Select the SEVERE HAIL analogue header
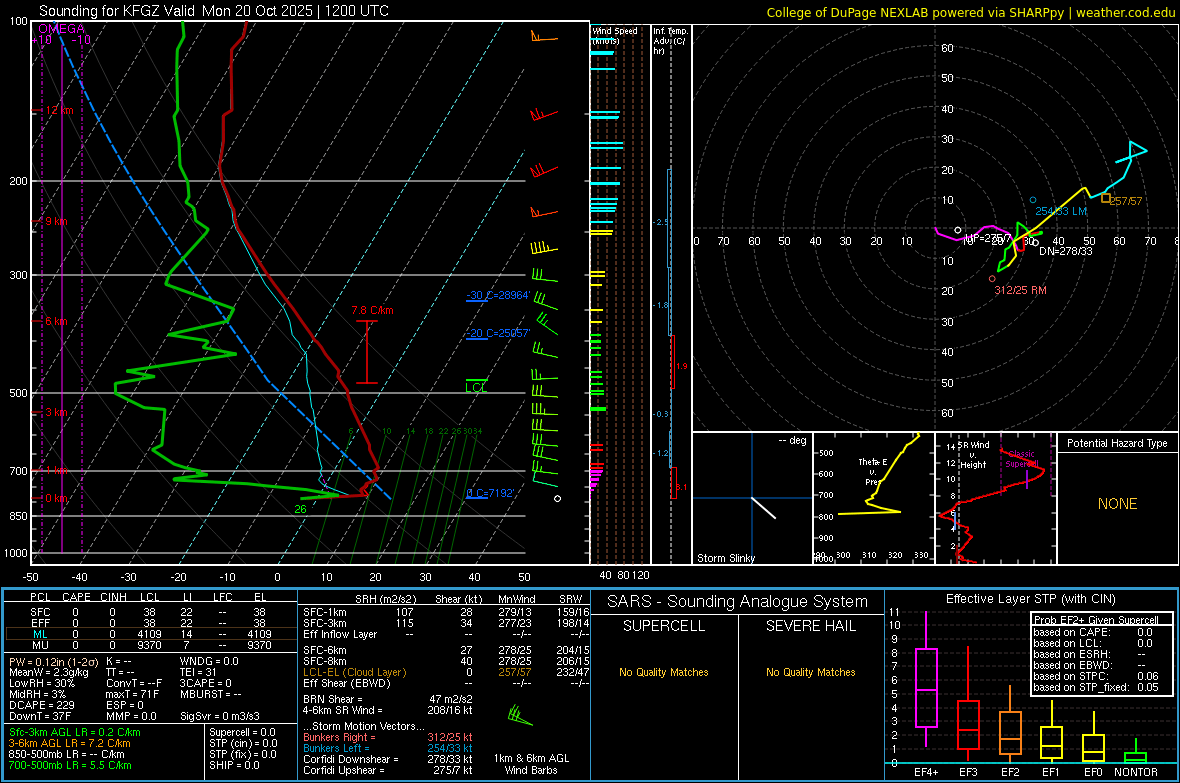 [x=810, y=626]
